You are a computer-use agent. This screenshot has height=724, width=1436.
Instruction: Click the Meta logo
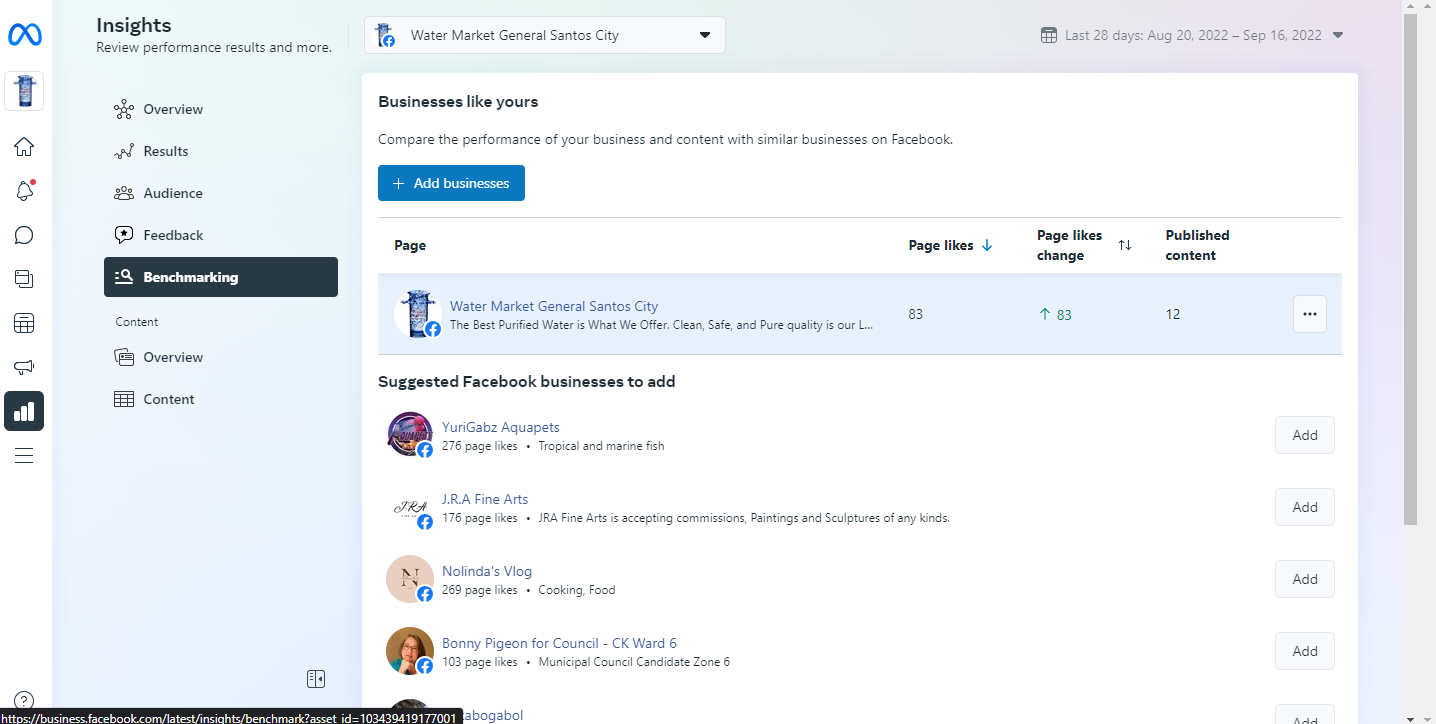pos(24,36)
